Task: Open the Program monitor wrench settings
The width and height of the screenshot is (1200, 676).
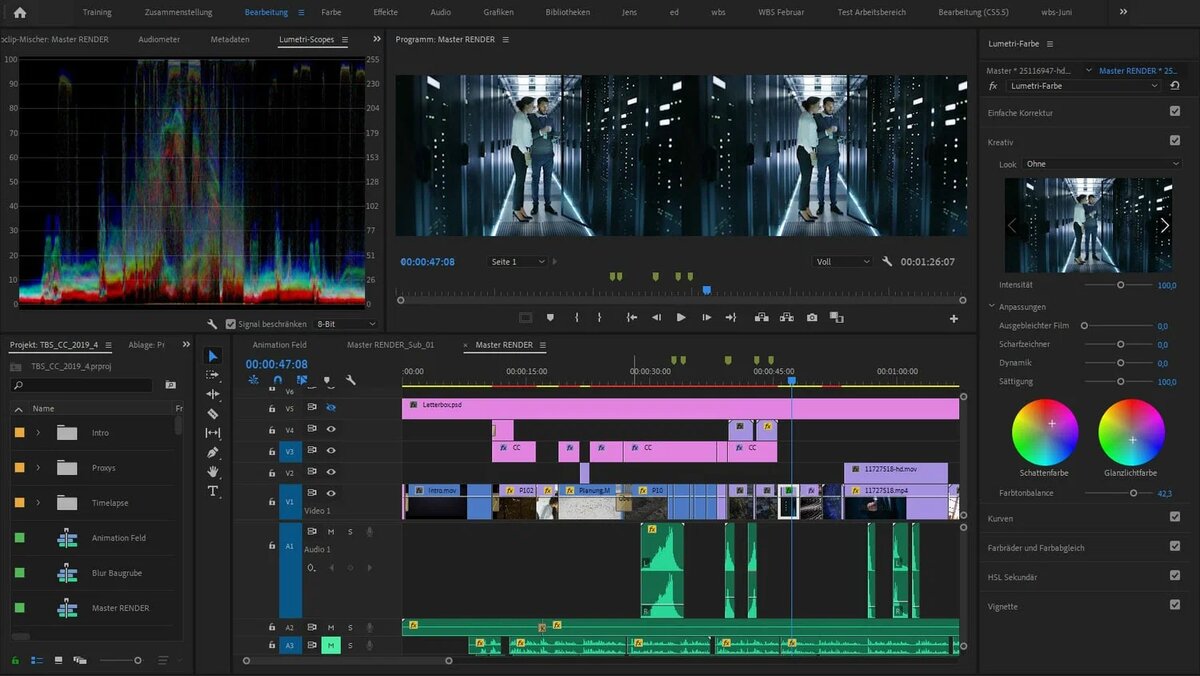Action: tap(886, 262)
